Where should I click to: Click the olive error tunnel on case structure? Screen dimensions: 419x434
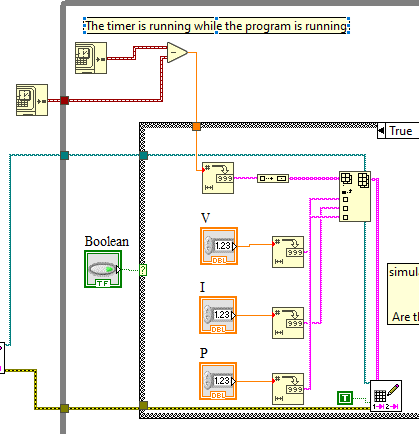[143, 405]
